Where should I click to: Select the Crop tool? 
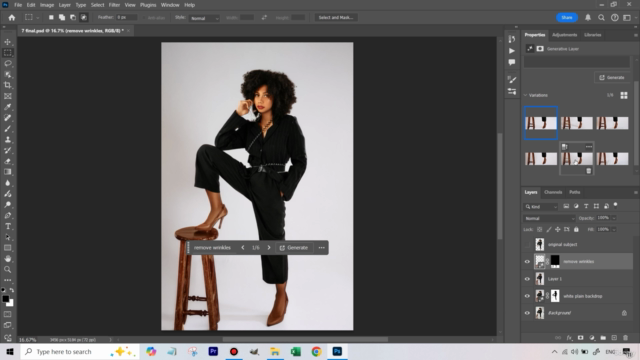(x=8, y=85)
